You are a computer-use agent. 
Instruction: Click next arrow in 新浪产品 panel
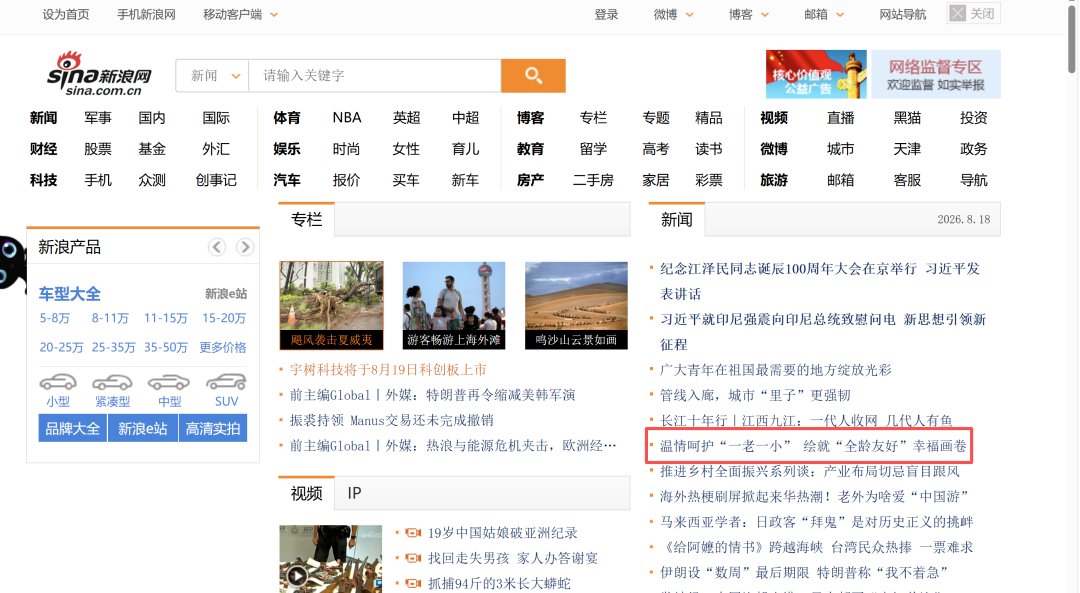point(245,247)
